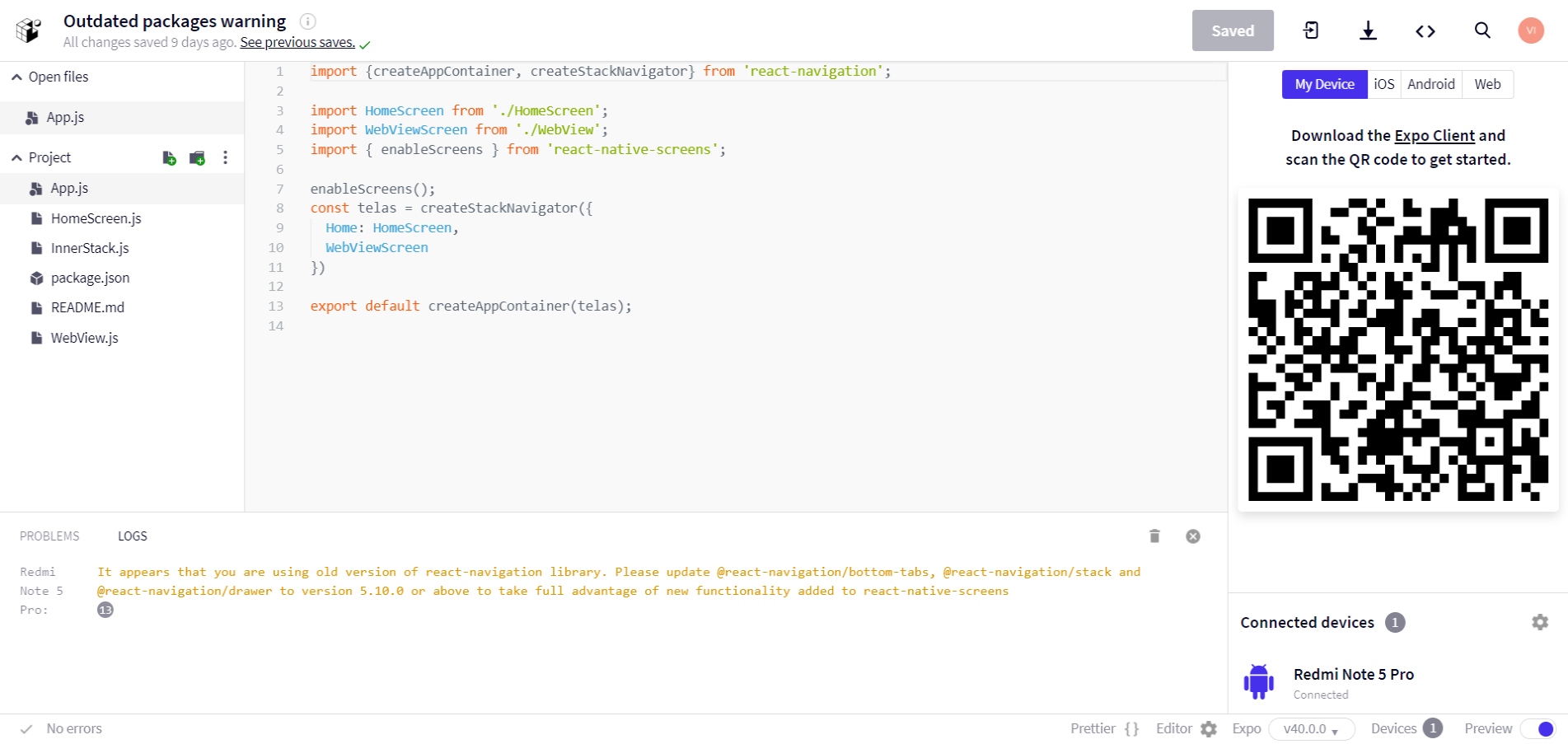Image resolution: width=1568 pixels, height=744 pixels.
Task: Click the project title Outdated packages warning
Action: [x=175, y=21]
